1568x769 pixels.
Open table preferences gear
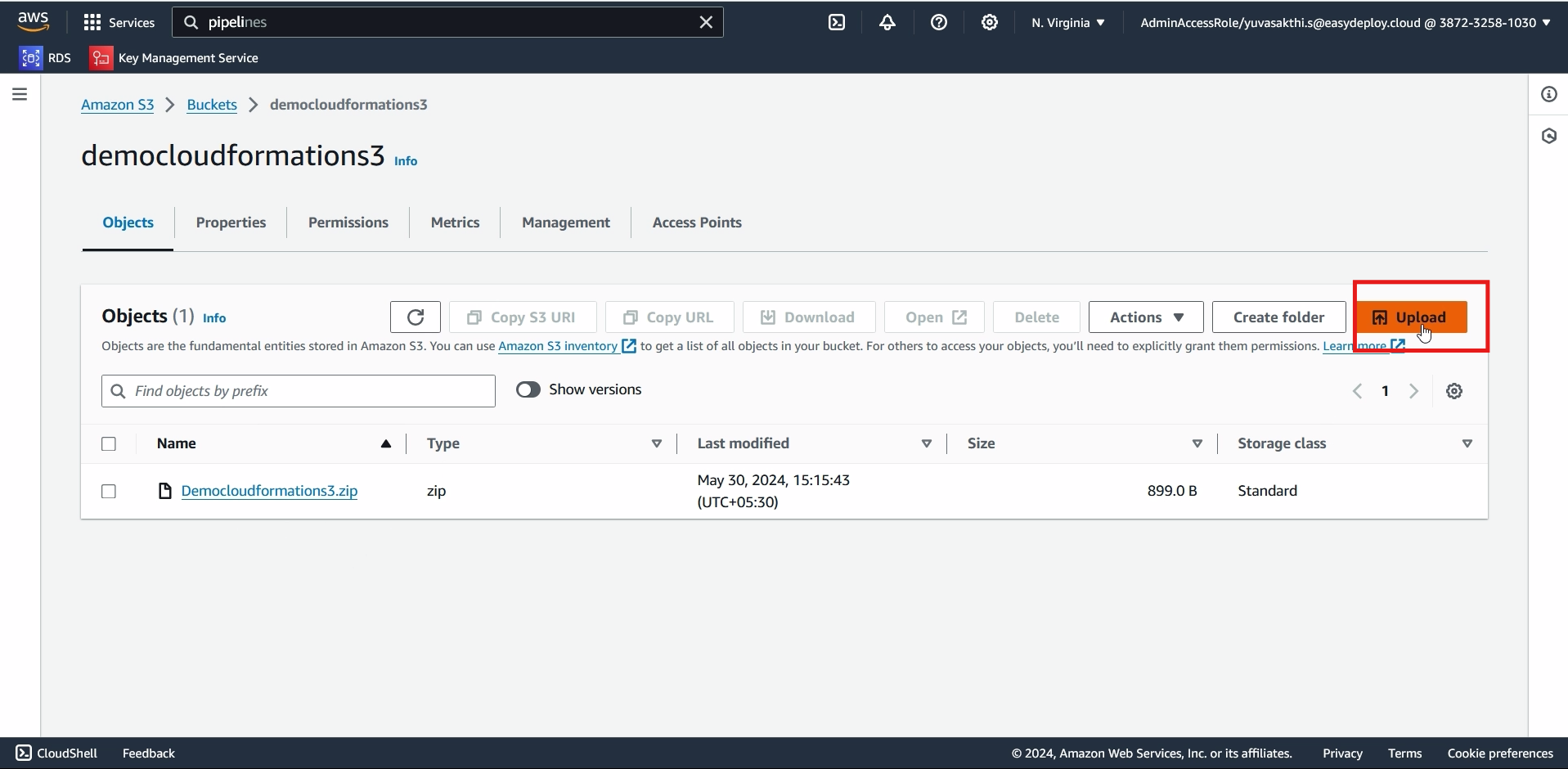tap(1454, 391)
